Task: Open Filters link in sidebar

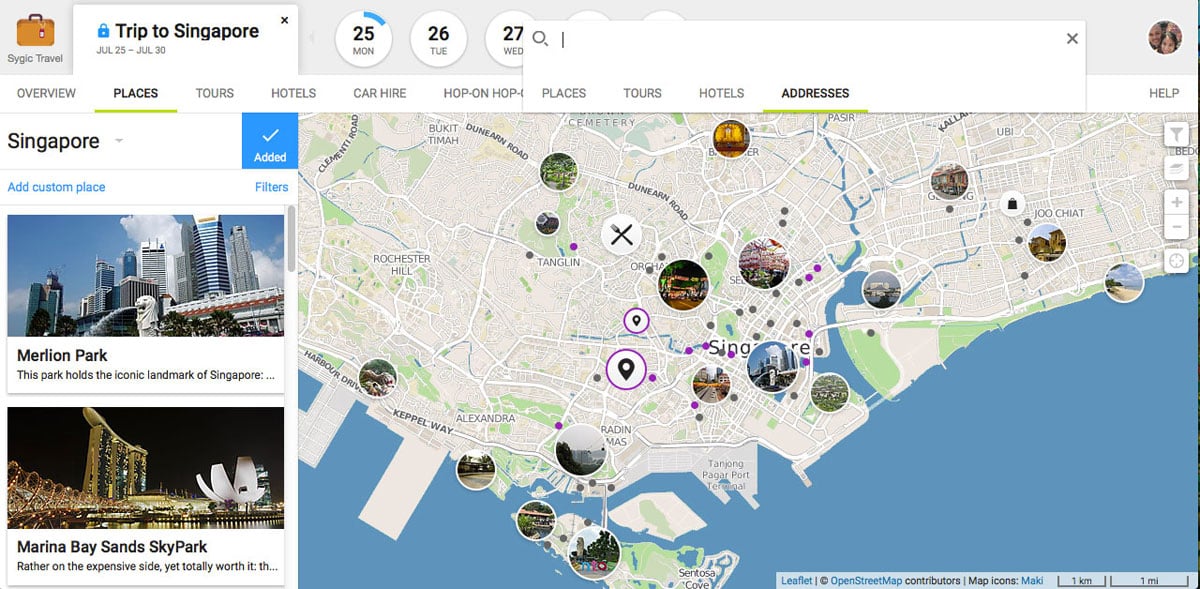Action: click(271, 187)
